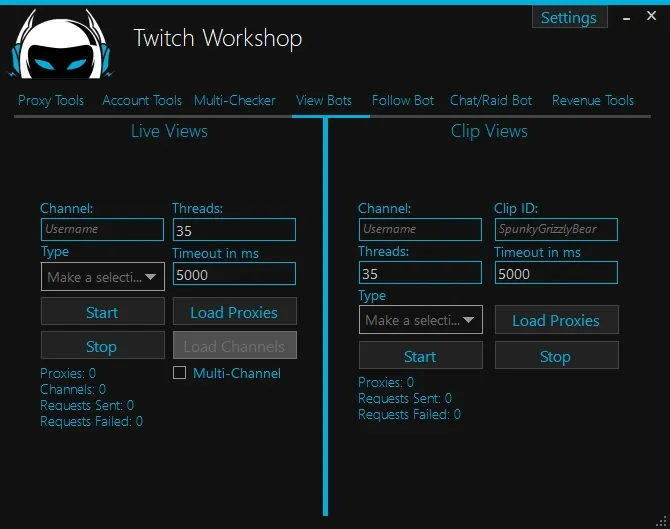Click Live Views 'Proxies: 0' status

68,373
